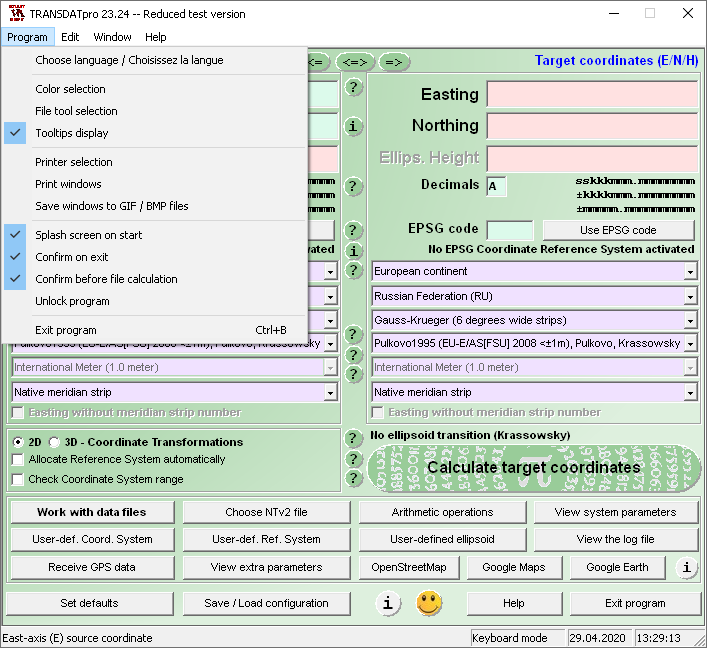
Task: Click the ? icon right of Allocate Reference System automatically
Action: pyautogui.click(x=354, y=459)
